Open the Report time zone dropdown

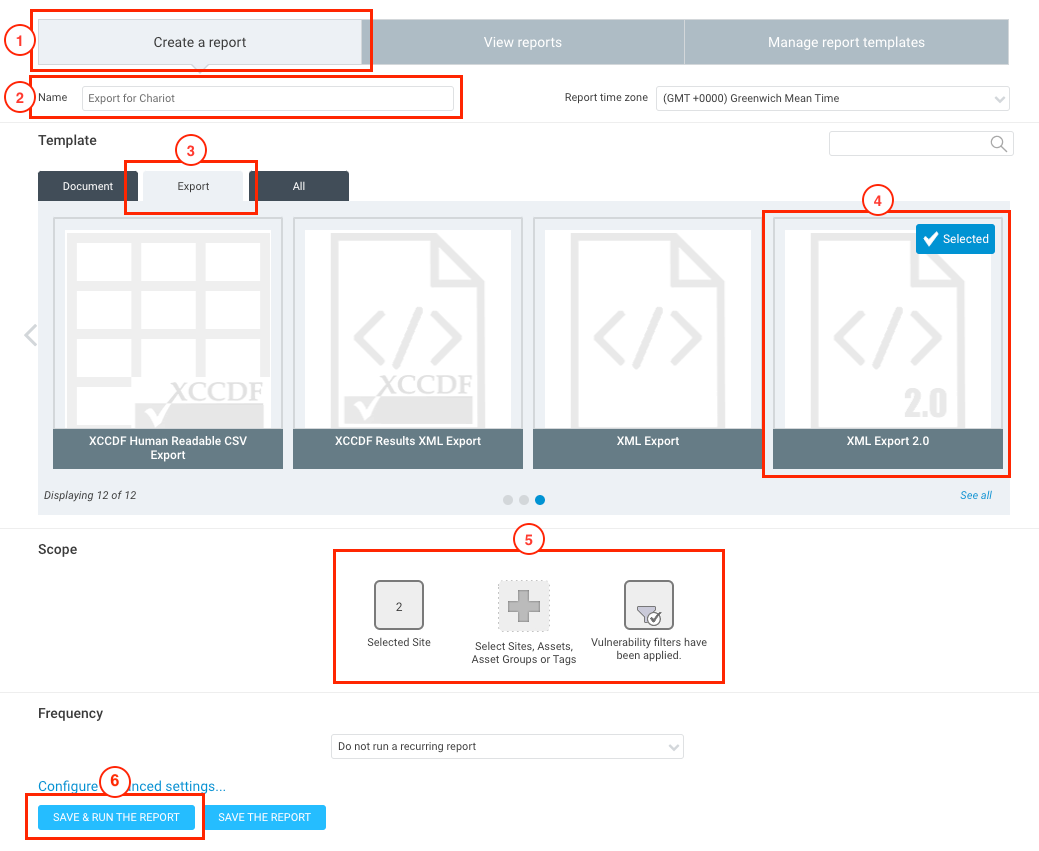coord(832,98)
